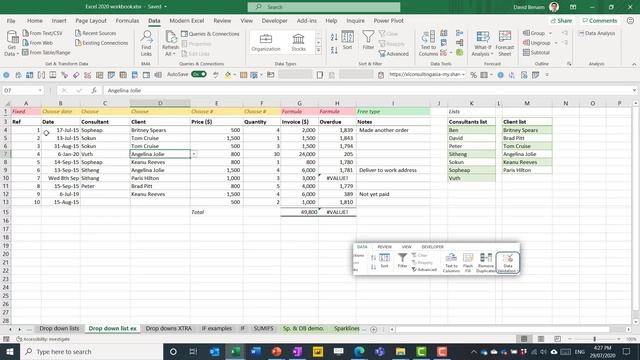The image size is (640, 360).
Task: Click the Name Box showing D7
Action: click(x=23, y=90)
